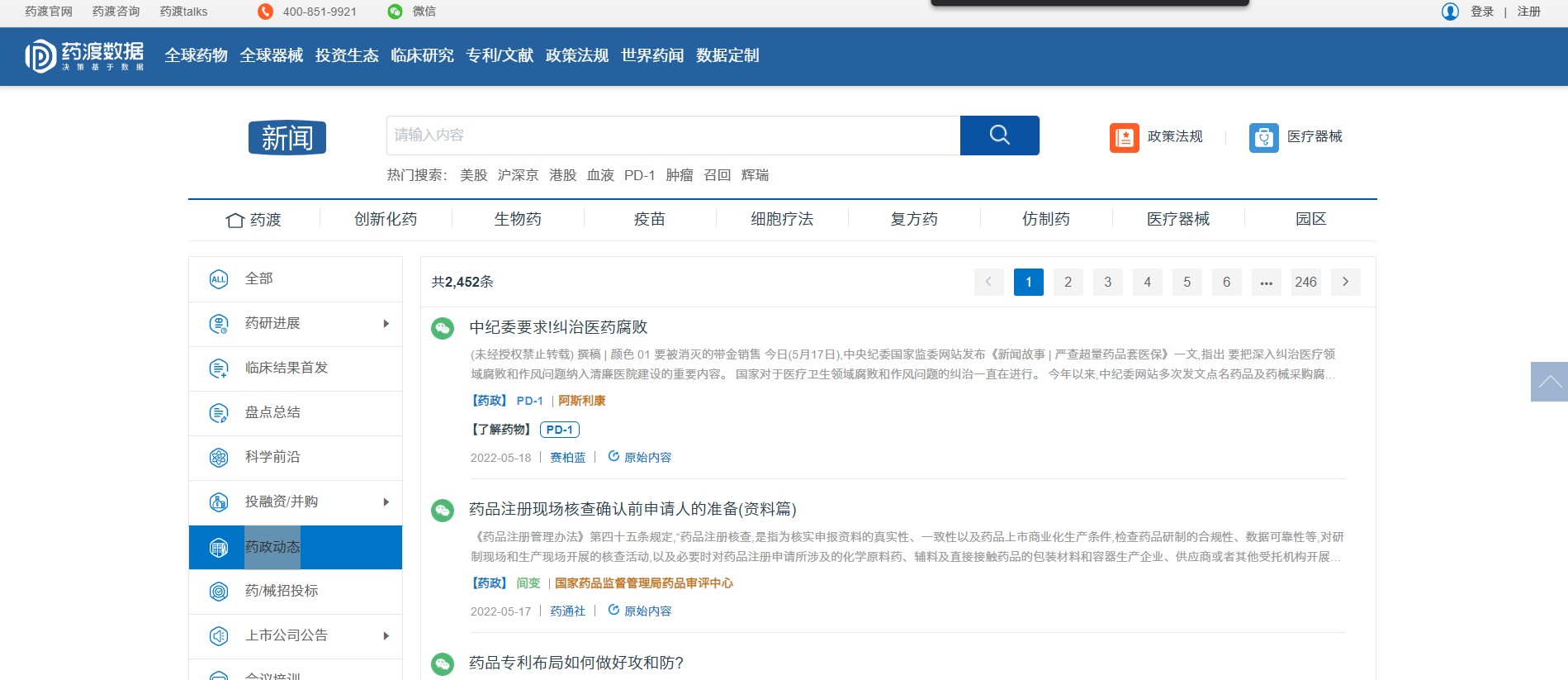Click the previous page left chevron

coord(989,282)
